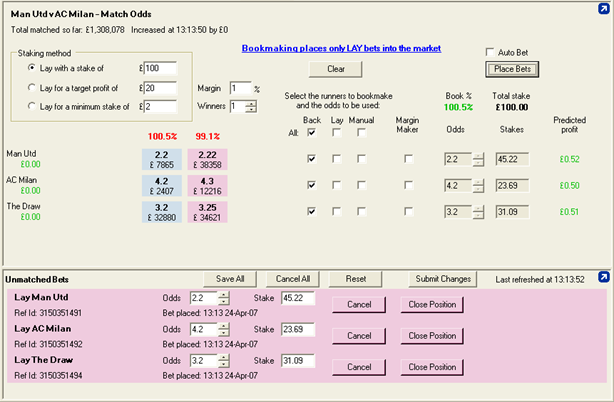Image resolution: width=614 pixels, height=402 pixels.
Task: Select Lay for a target profit of option
Action: tap(32, 88)
